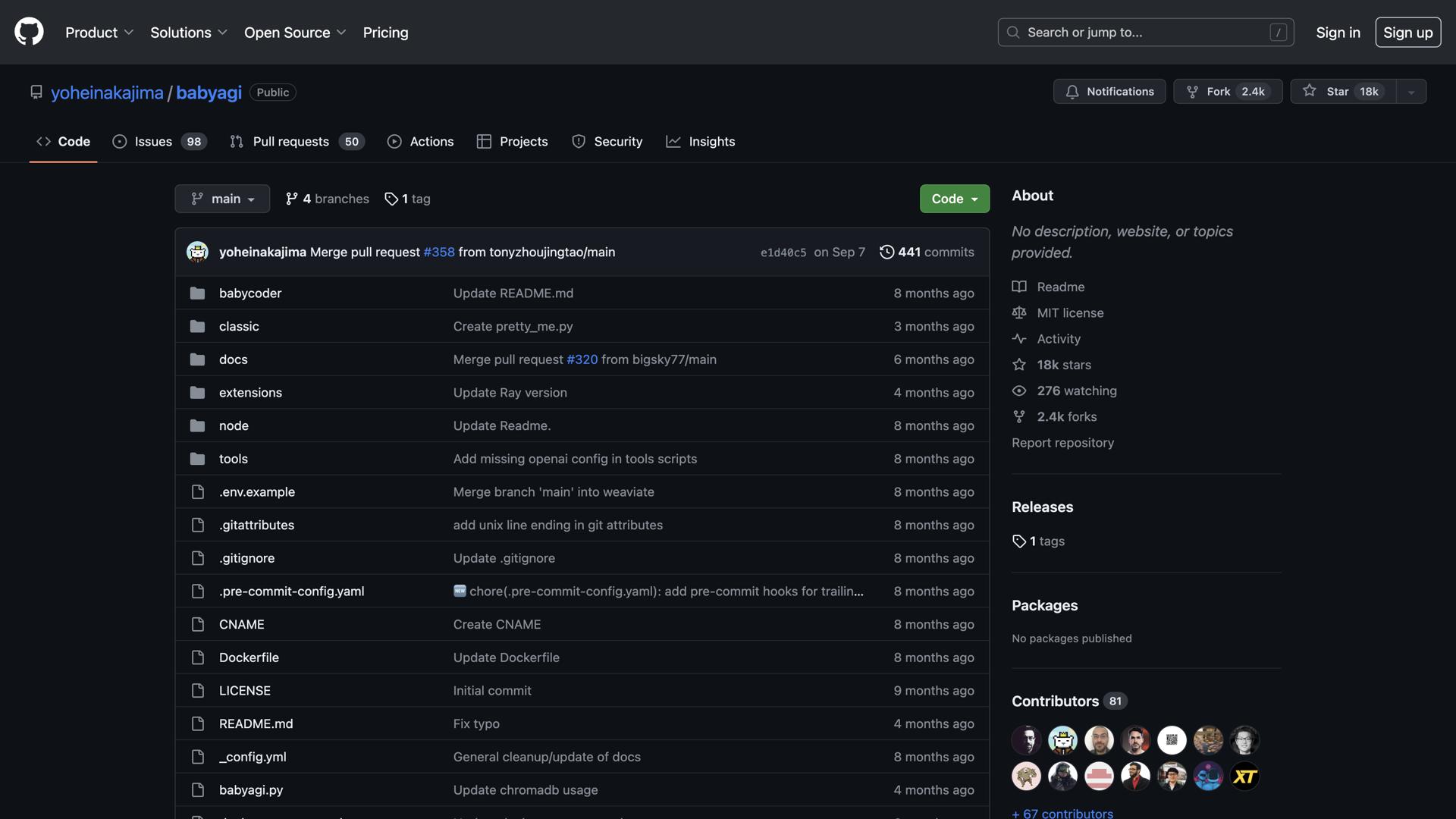Click the fork icon beside 4 branches
The width and height of the screenshot is (1456, 819).
[x=291, y=199]
